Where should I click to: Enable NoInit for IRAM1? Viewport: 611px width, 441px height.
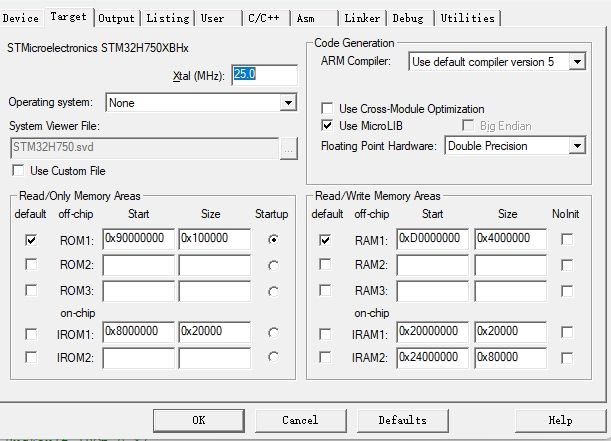[x=567, y=332]
